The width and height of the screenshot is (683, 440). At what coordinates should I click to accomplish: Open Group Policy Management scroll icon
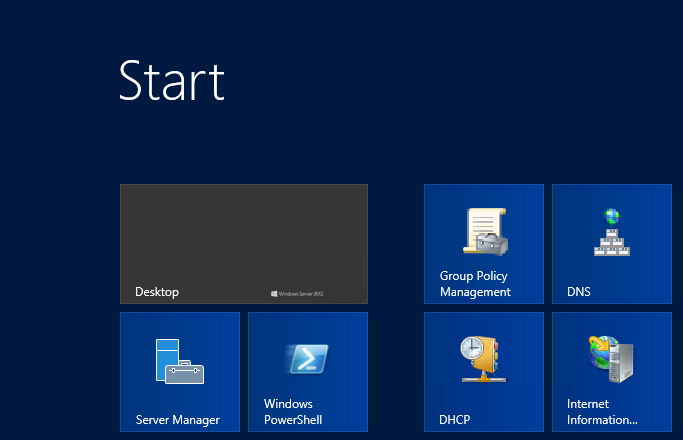click(x=485, y=231)
